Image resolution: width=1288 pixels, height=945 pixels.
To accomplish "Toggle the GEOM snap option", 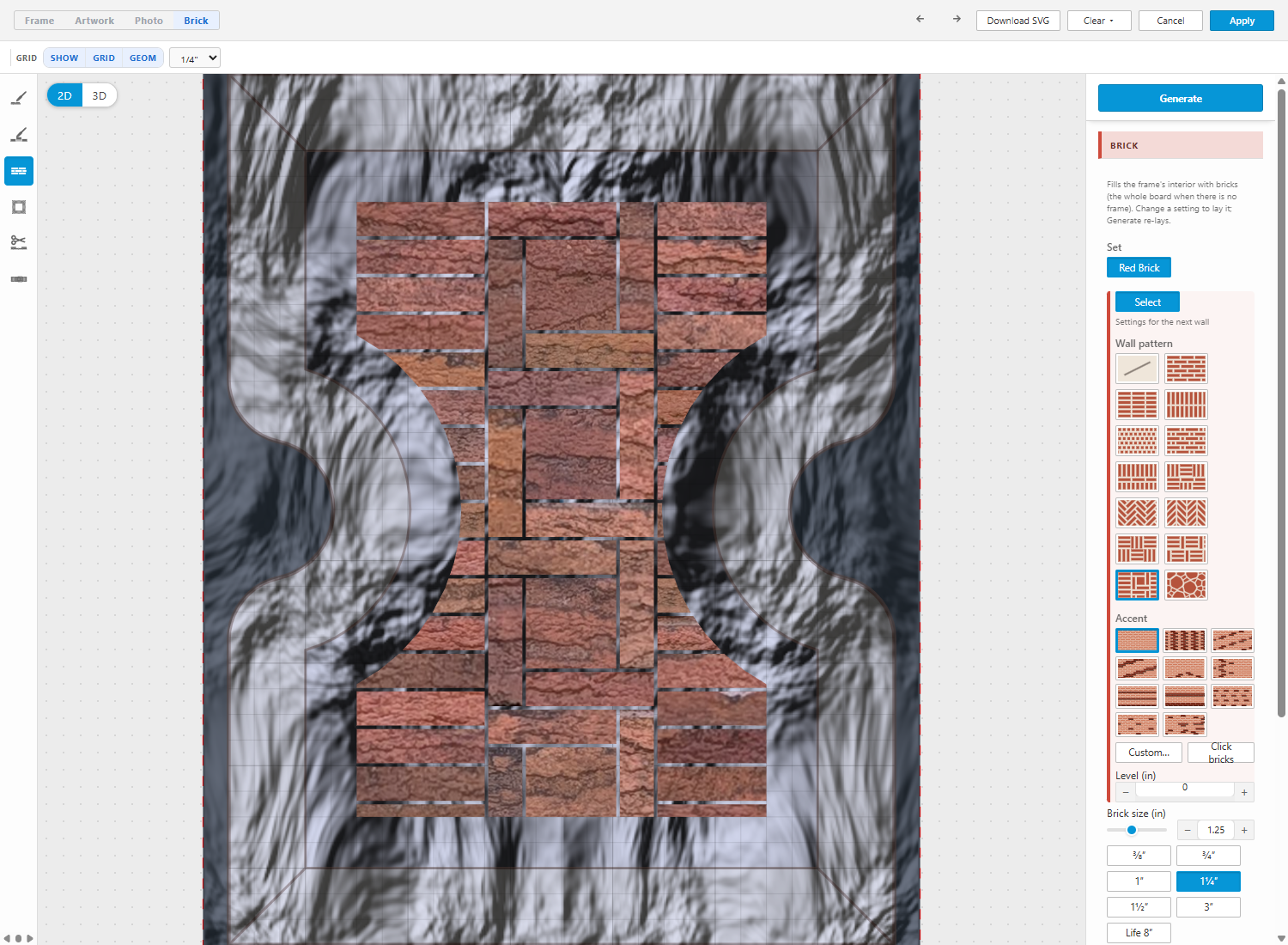I will pyautogui.click(x=143, y=58).
